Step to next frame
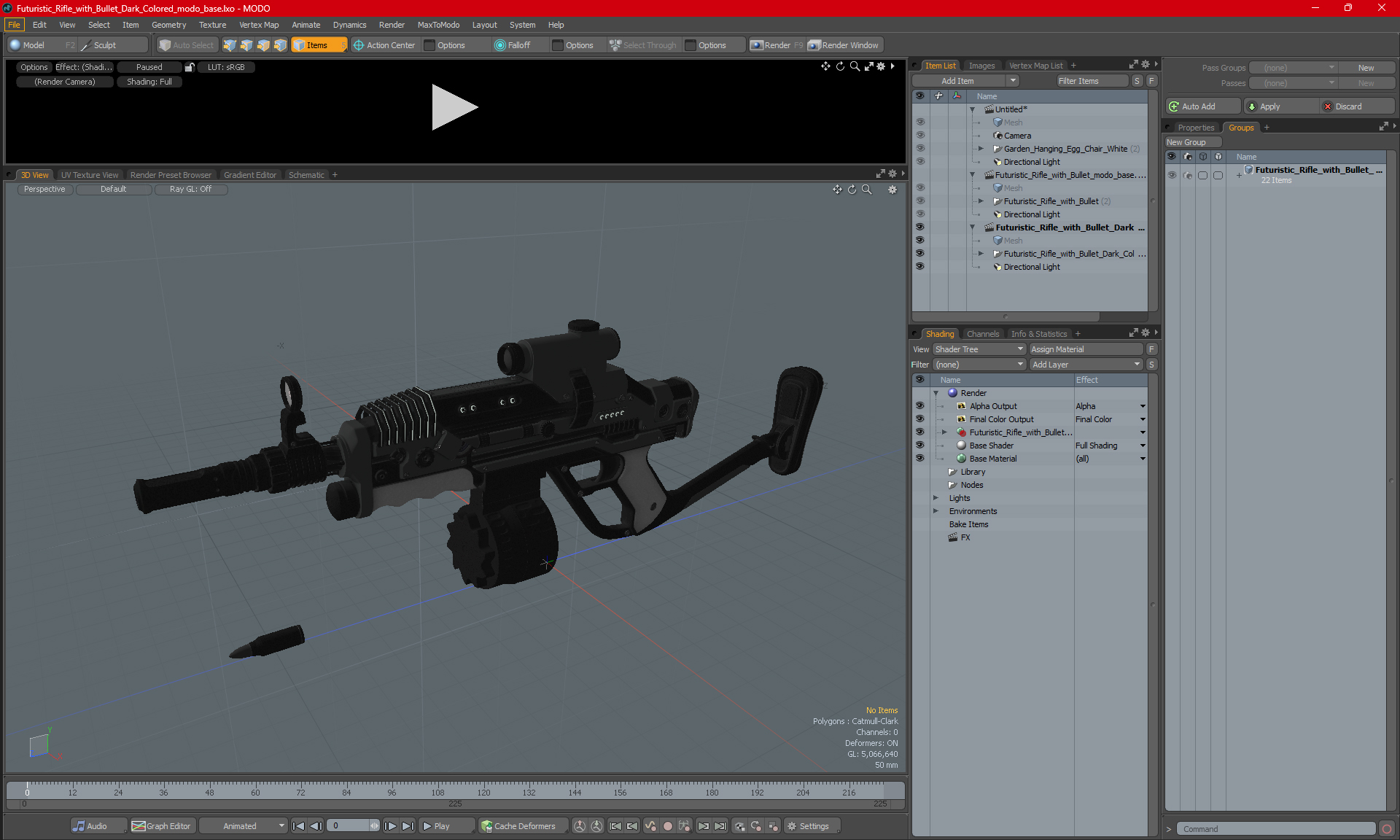Screen dimensions: 1400x840 (x=391, y=826)
